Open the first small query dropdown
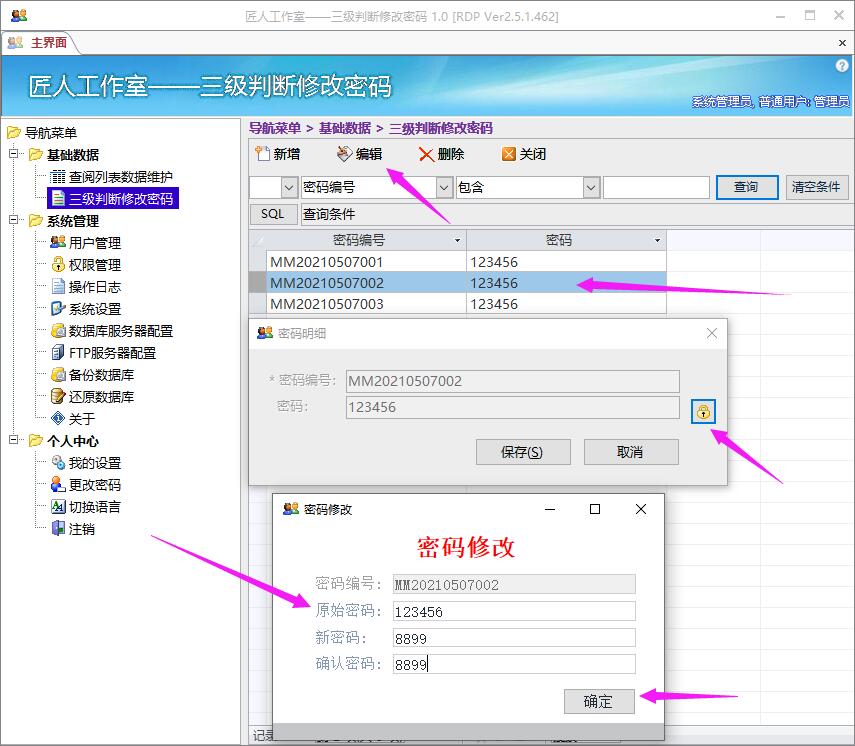The height and width of the screenshot is (746, 855). click(289, 188)
